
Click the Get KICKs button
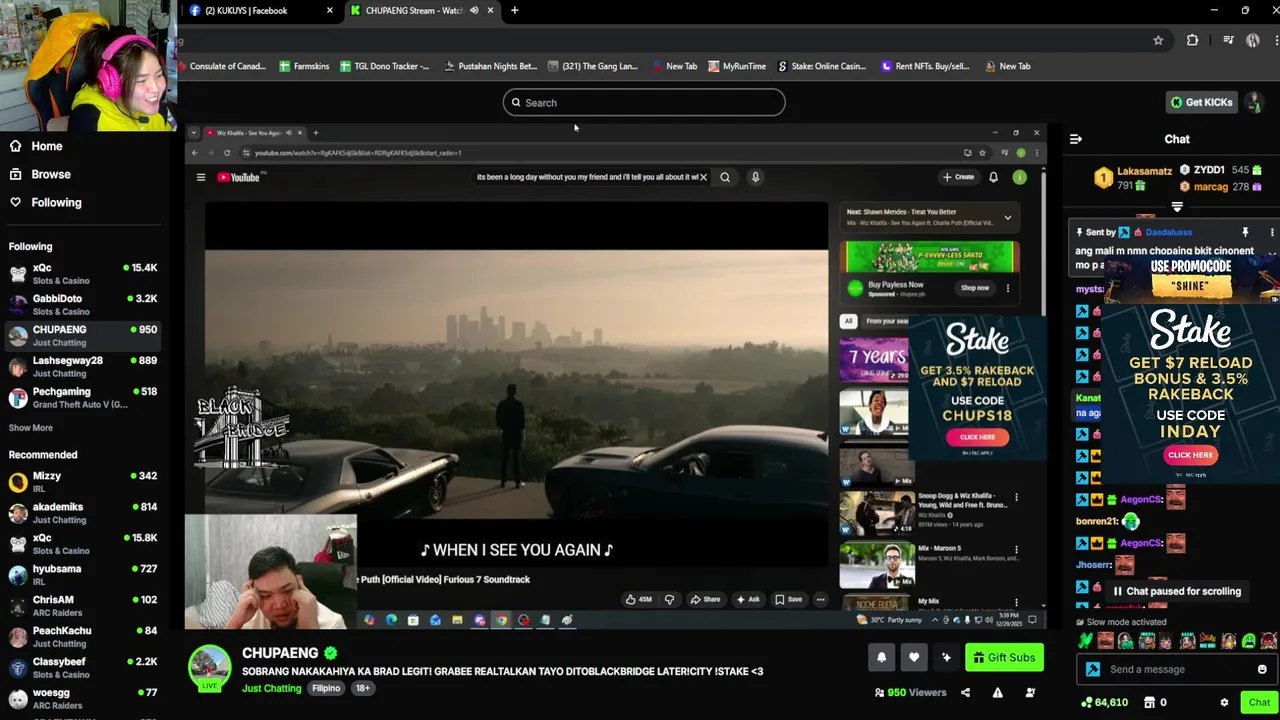(1202, 102)
